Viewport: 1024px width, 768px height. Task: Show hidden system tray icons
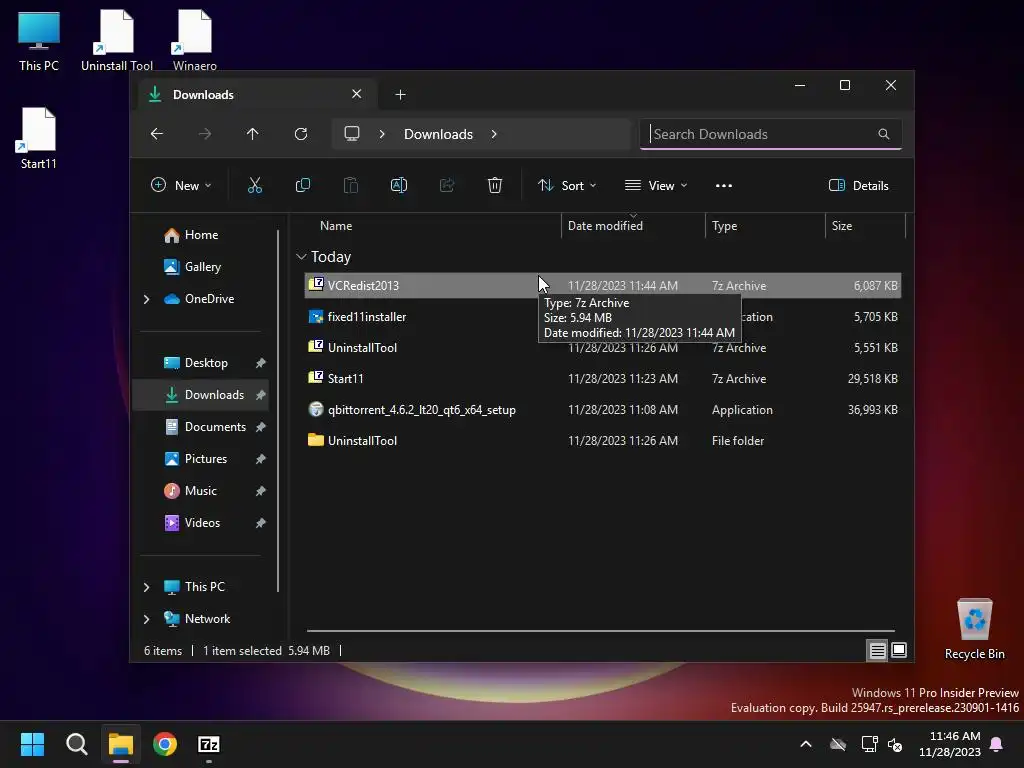[x=806, y=744]
